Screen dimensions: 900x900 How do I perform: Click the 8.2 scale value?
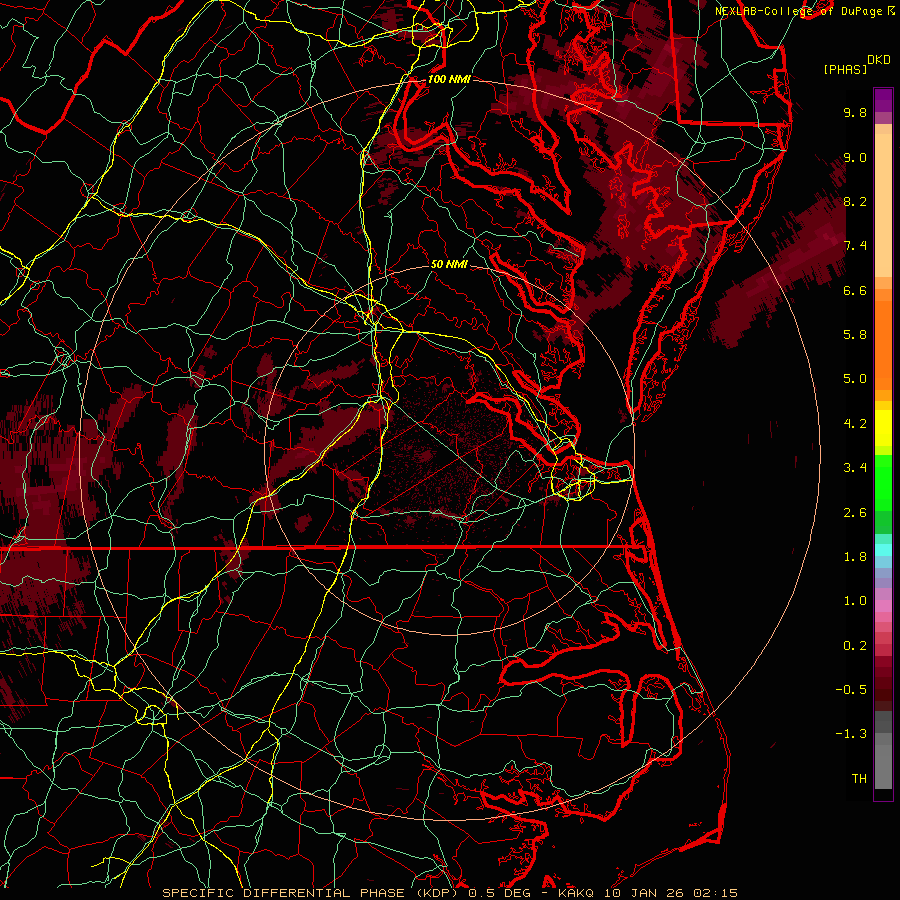(x=855, y=201)
